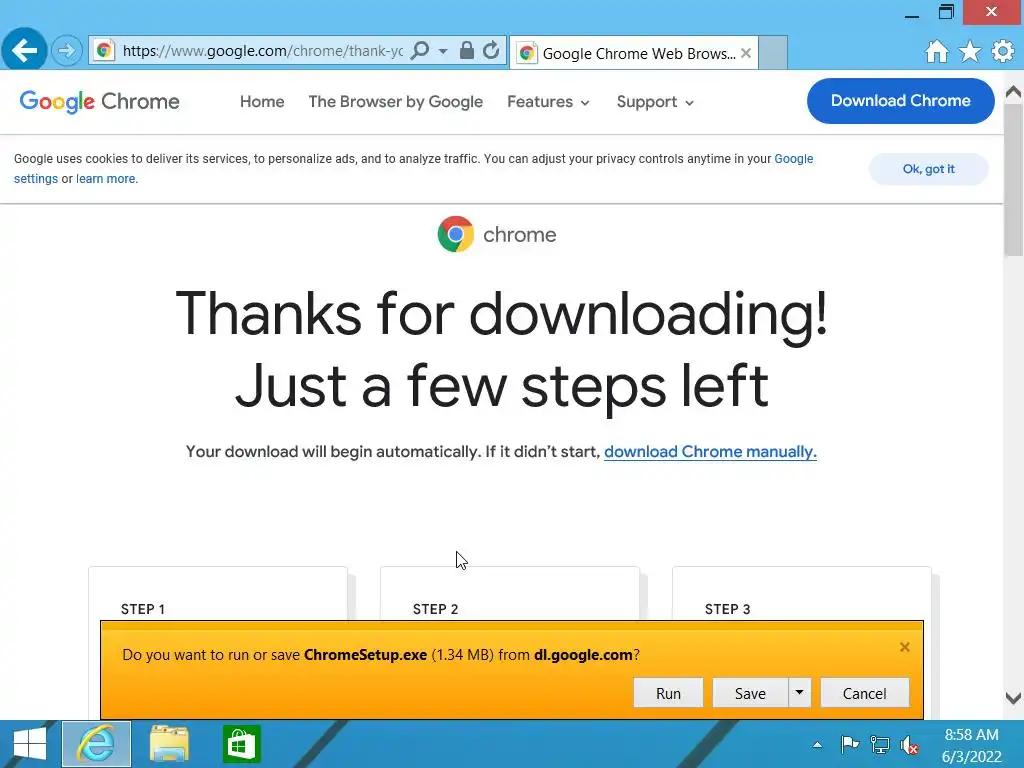Save ChromeSetup.exe from download bar
The height and width of the screenshot is (768, 1024).
pyautogui.click(x=750, y=693)
